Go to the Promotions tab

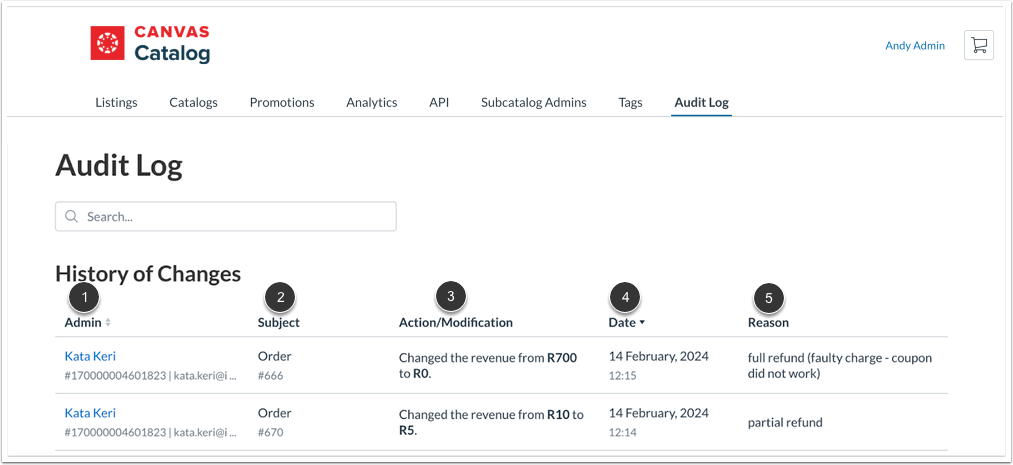coord(282,103)
